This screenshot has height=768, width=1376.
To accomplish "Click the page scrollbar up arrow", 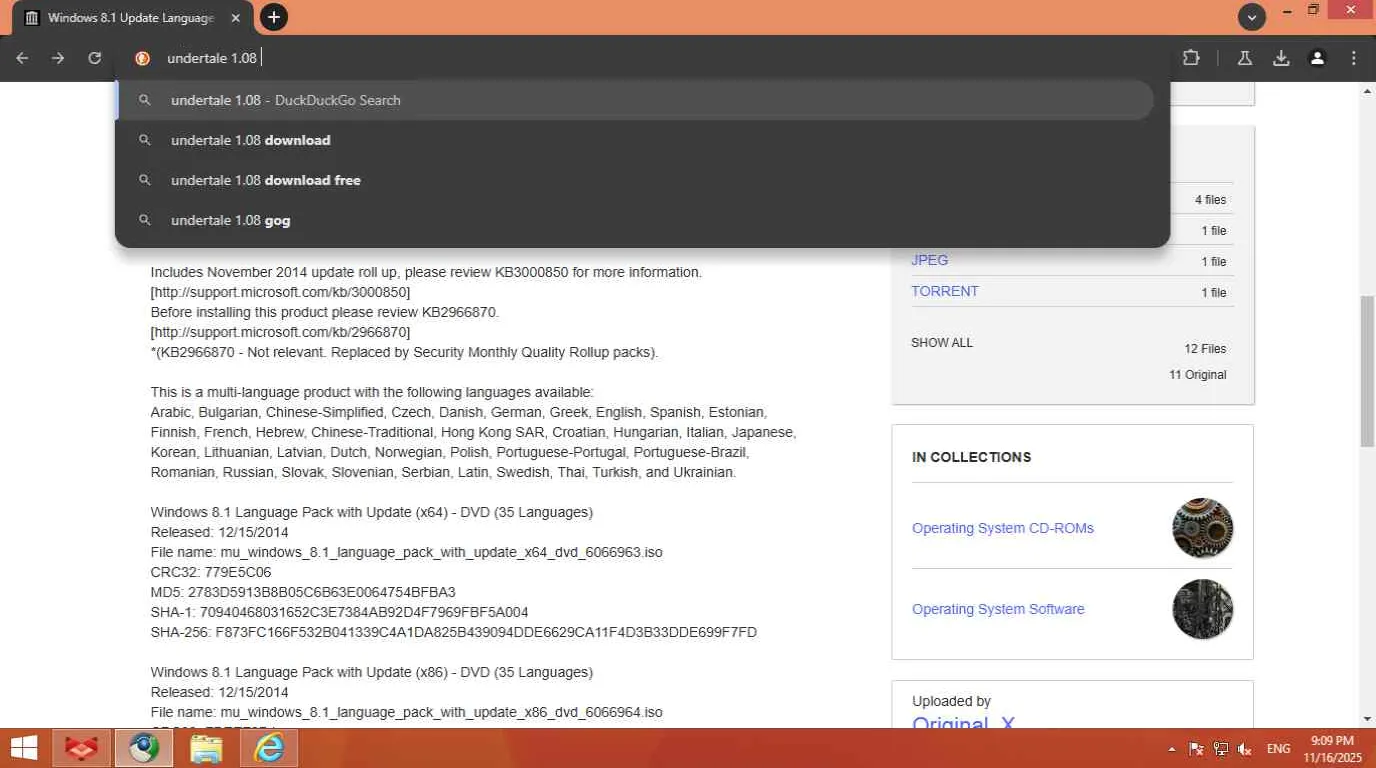I will [1367, 92].
